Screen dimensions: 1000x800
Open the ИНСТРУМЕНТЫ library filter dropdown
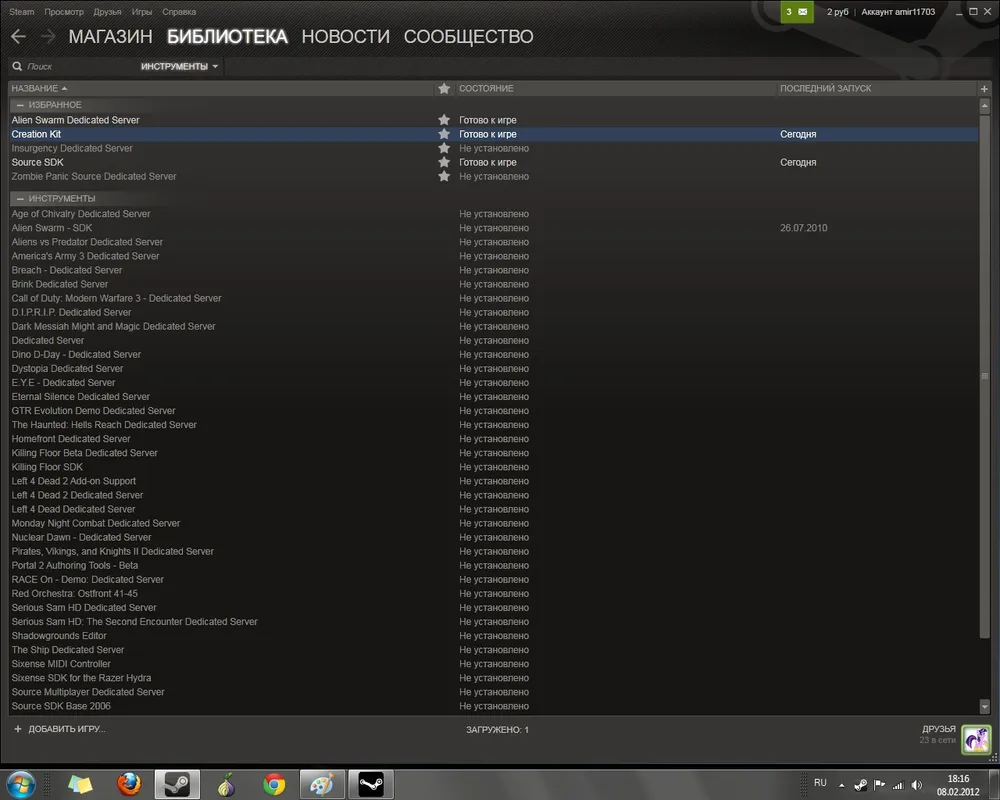(x=180, y=67)
